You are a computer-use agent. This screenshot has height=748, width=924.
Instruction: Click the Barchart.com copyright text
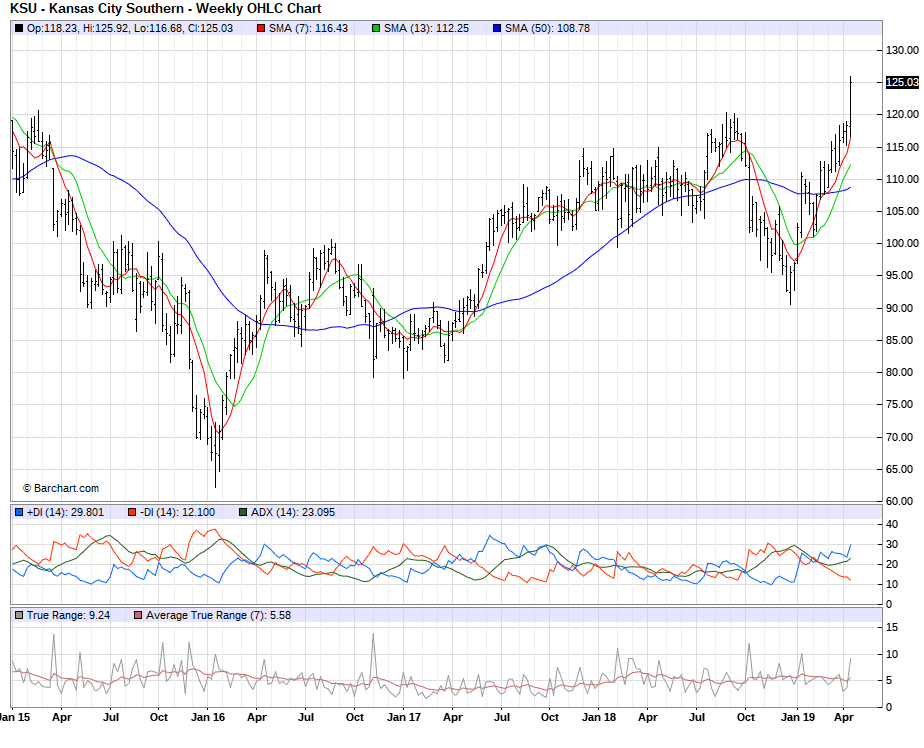point(61,489)
